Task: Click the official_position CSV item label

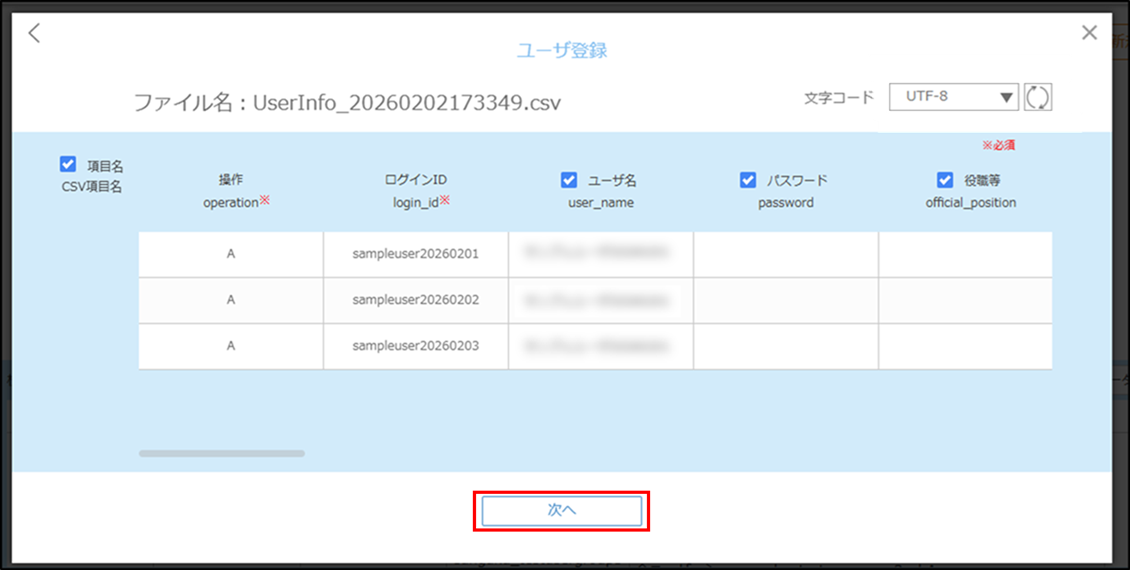Action: coord(971,203)
